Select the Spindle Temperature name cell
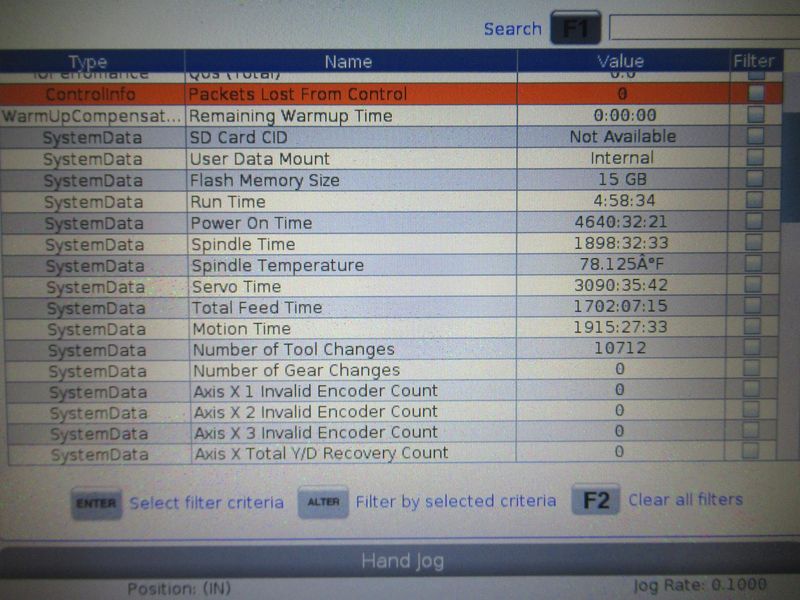This screenshot has width=800, height=600. point(352,265)
